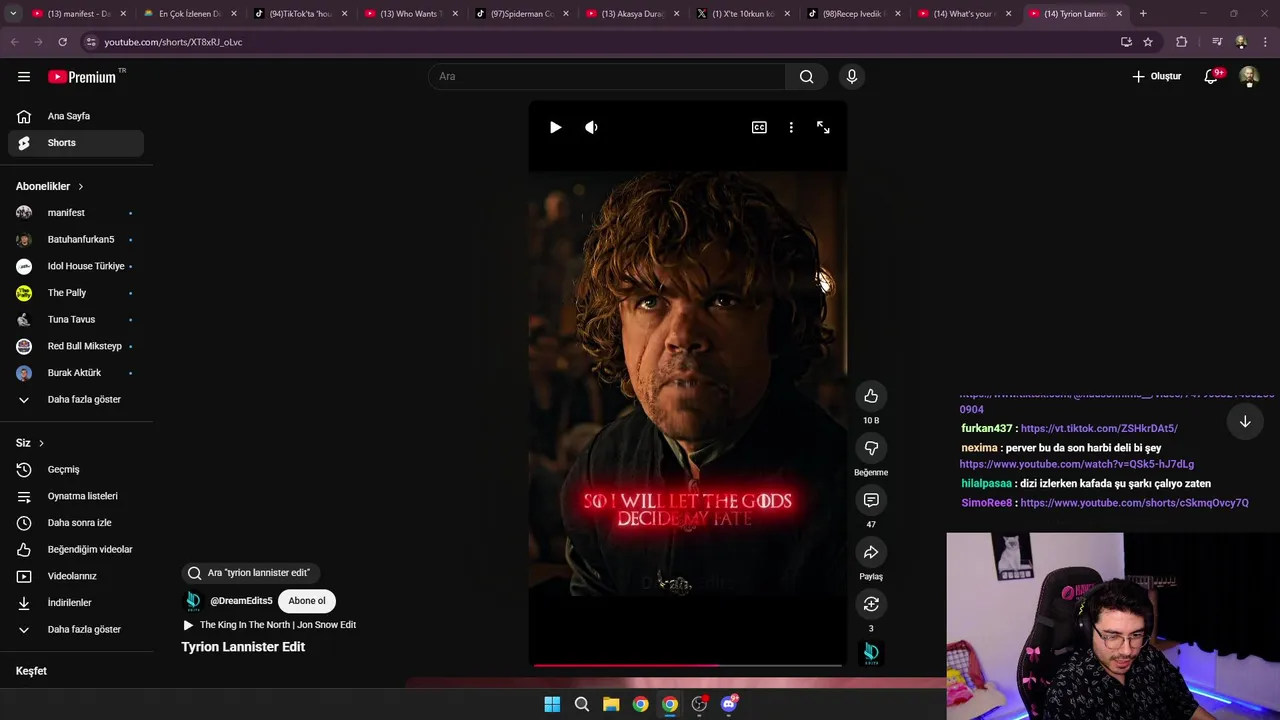Switch to the Recep İvedik tab
1280x720 pixels.
[853, 14]
